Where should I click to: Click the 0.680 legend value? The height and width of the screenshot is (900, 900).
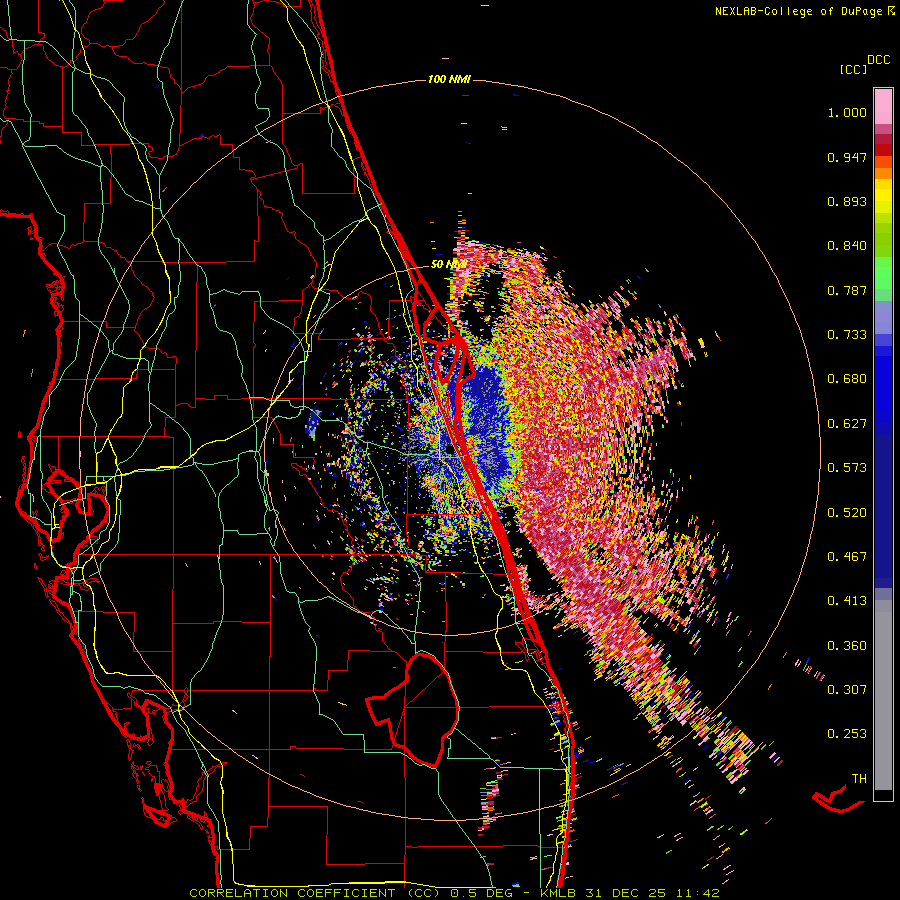pyautogui.click(x=847, y=379)
